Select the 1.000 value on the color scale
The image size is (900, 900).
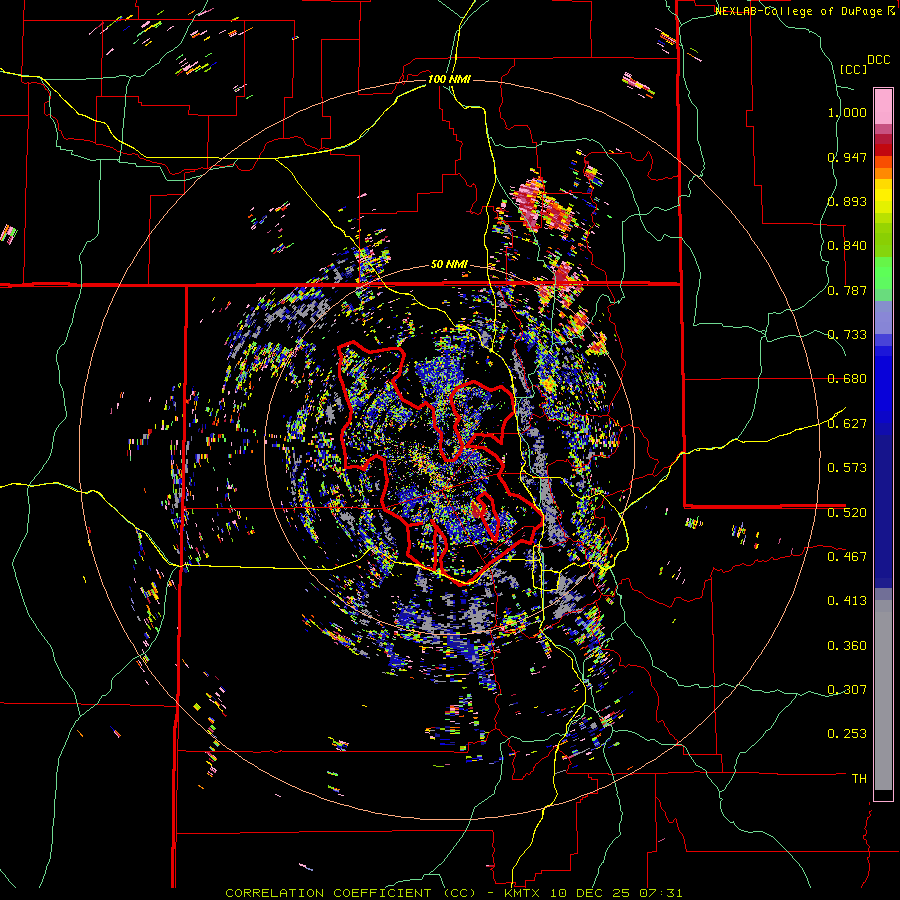(847, 112)
